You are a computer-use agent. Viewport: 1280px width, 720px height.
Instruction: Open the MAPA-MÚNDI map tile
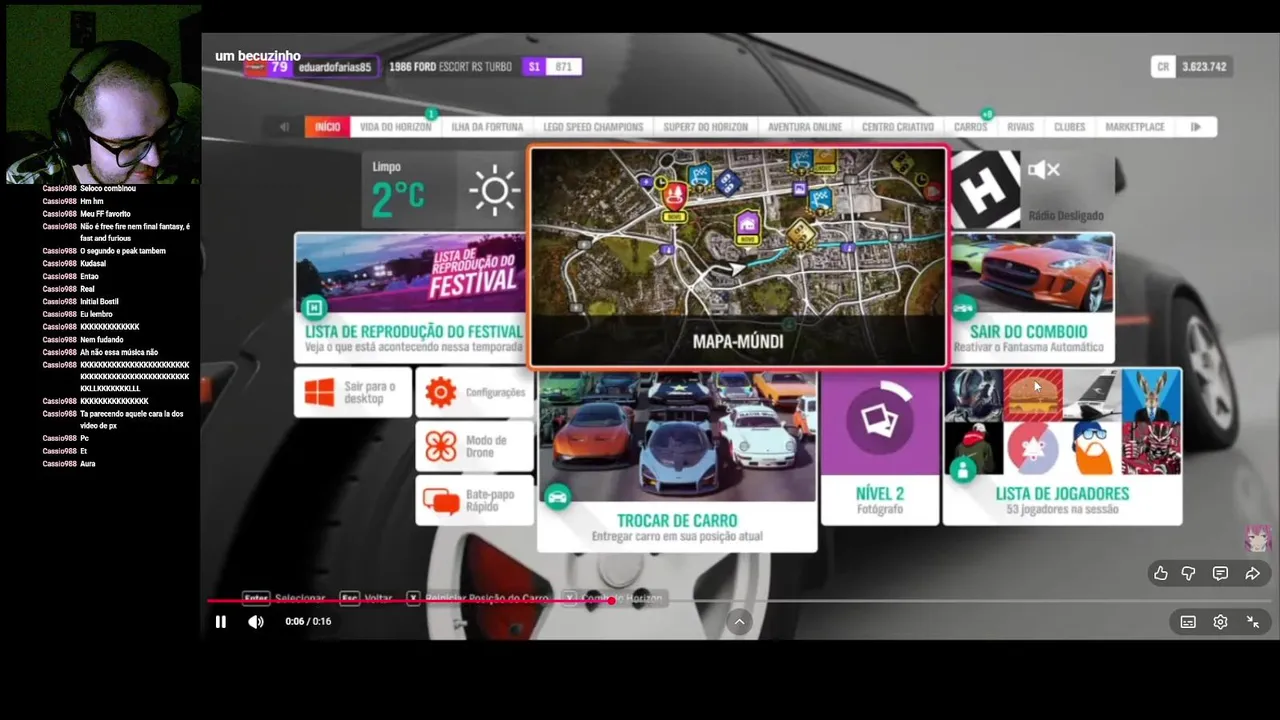pos(738,258)
